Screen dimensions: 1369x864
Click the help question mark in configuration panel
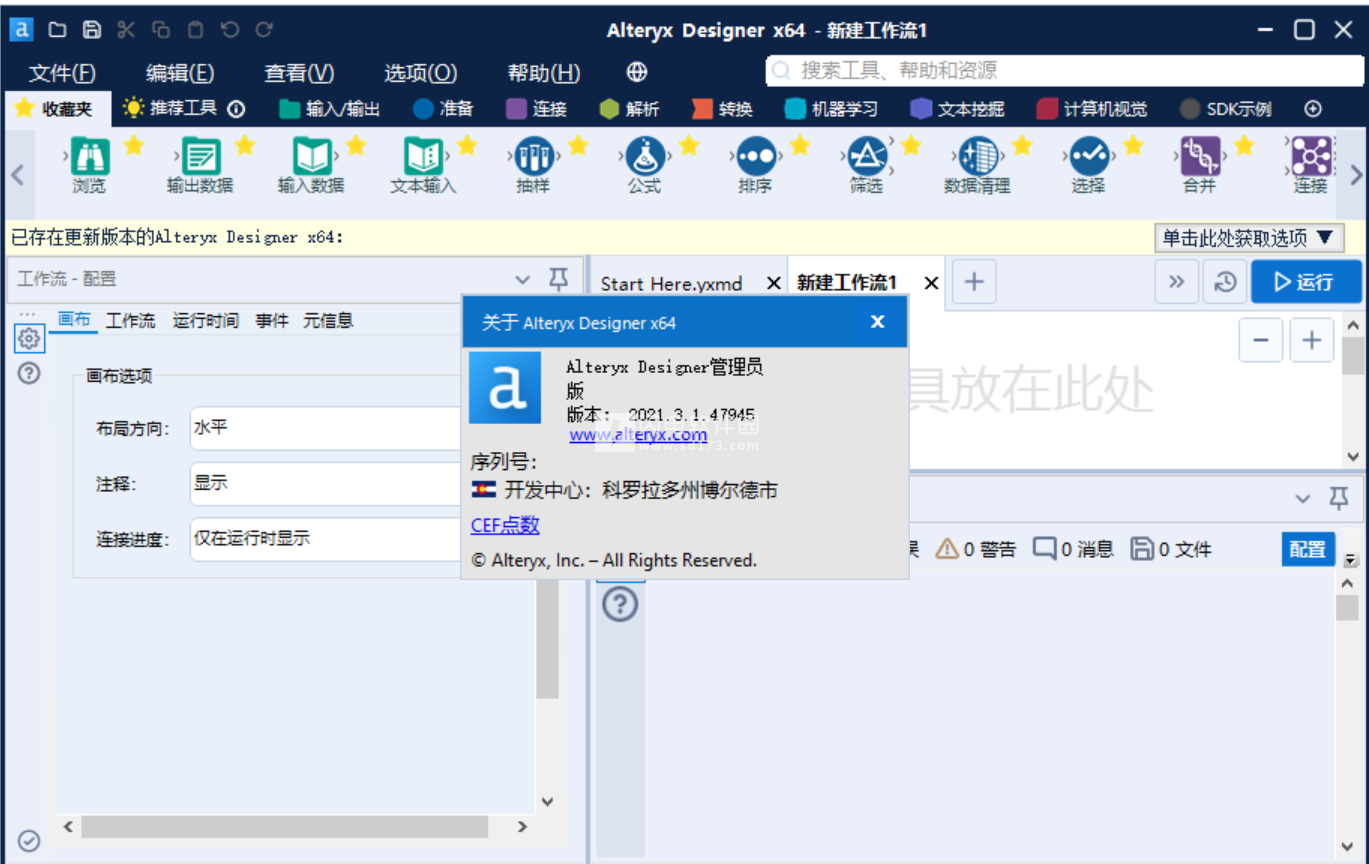coord(29,374)
